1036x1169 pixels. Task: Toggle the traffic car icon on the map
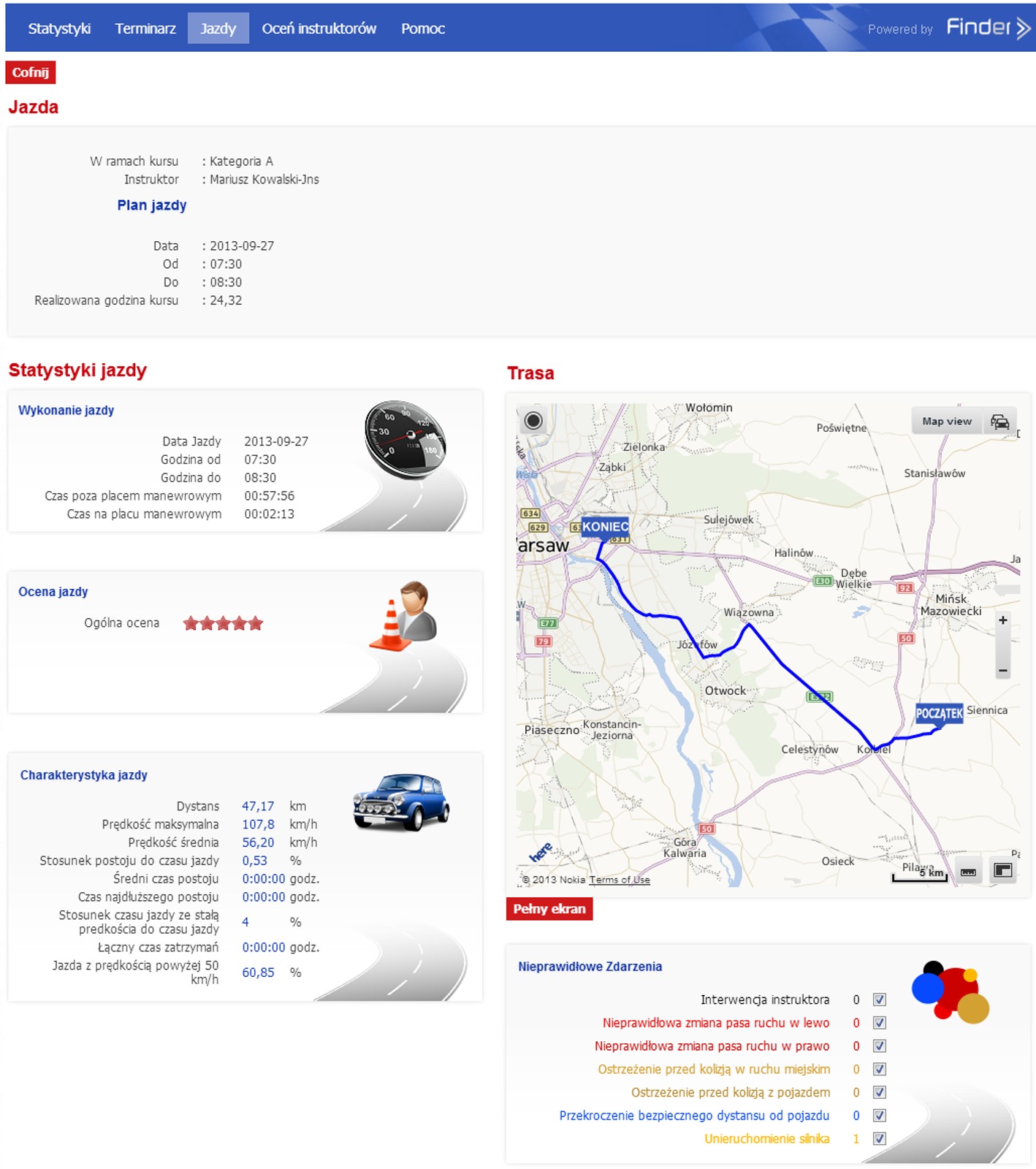[999, 422]
